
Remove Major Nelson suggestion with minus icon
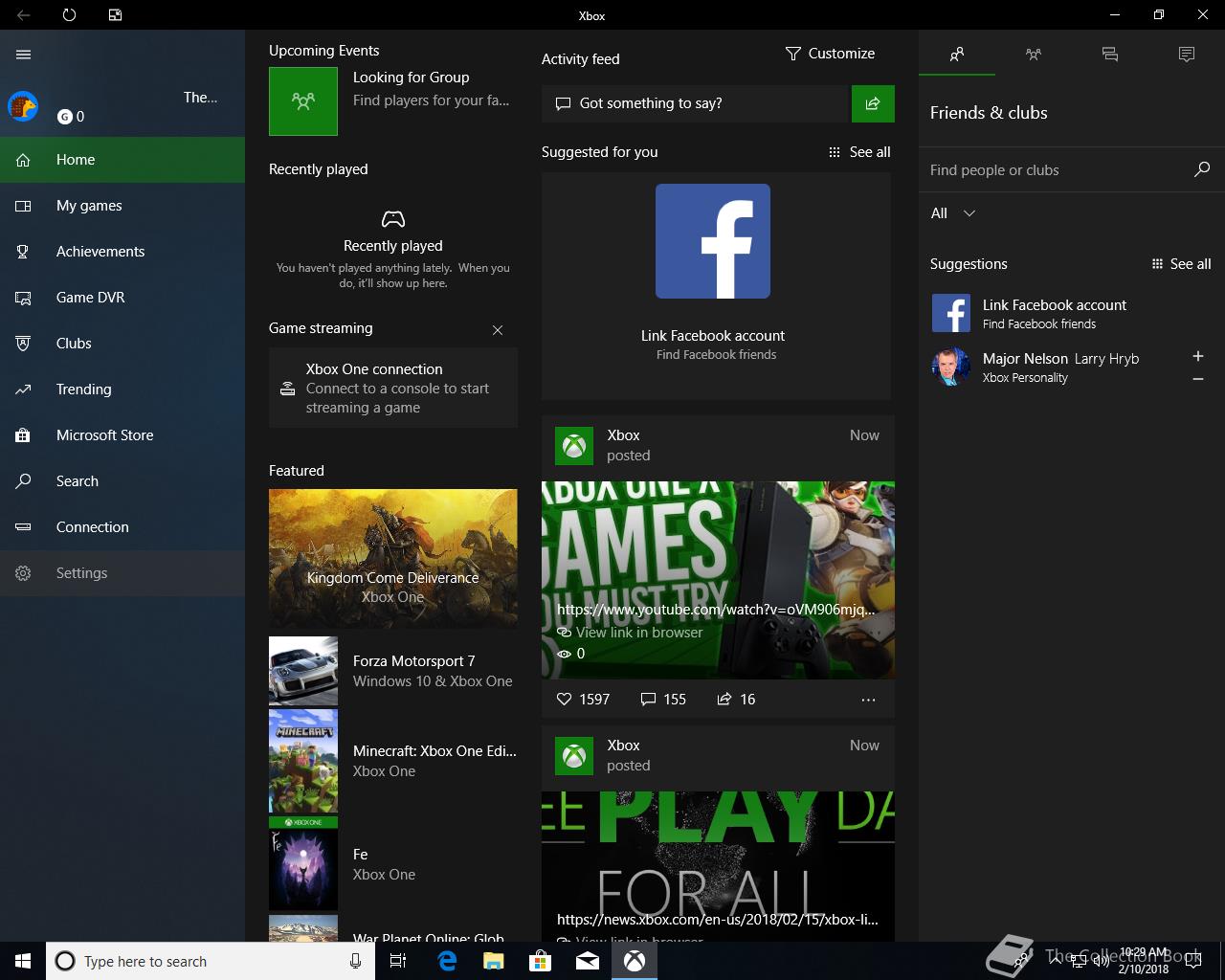tap(1198, 379)
